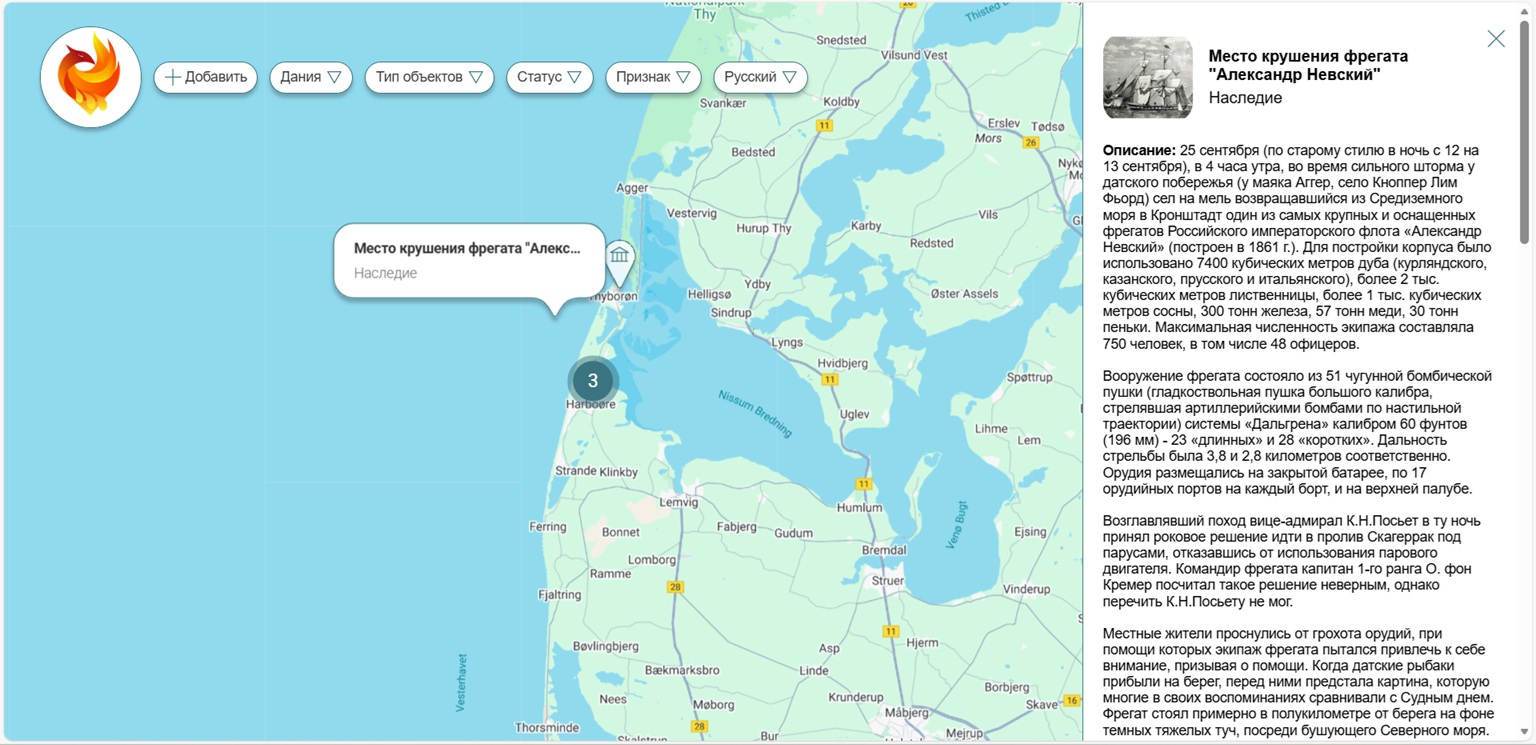Viewport: 1536px width, 745px height.
Task: Click the Struer town label on map
Action: (x=887, y=580)
